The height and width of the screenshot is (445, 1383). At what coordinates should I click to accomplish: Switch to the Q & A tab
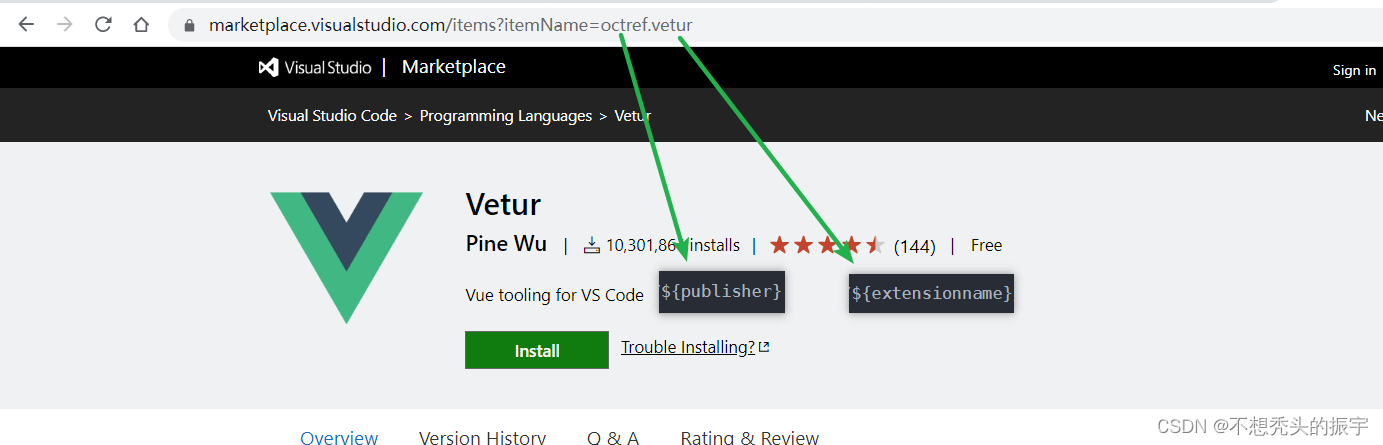pyautogui.click(x=613, y=437)
